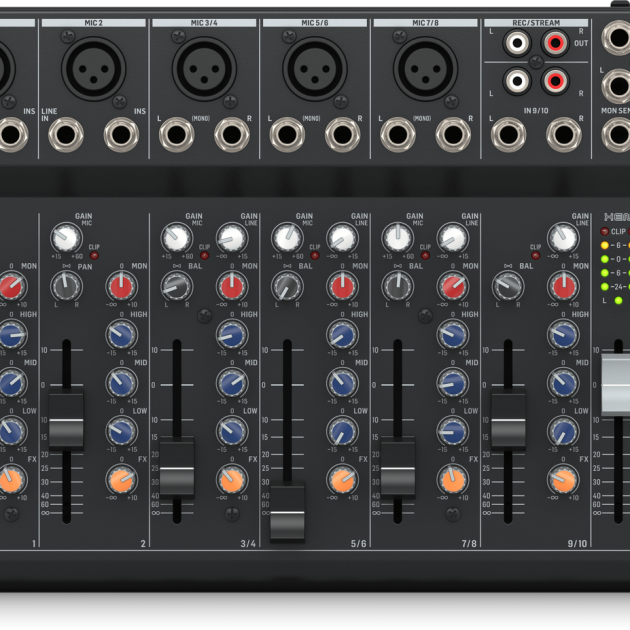Click the MIC 2 XLR input socket
The image size is (630, 630).
[x=94, y=69]
